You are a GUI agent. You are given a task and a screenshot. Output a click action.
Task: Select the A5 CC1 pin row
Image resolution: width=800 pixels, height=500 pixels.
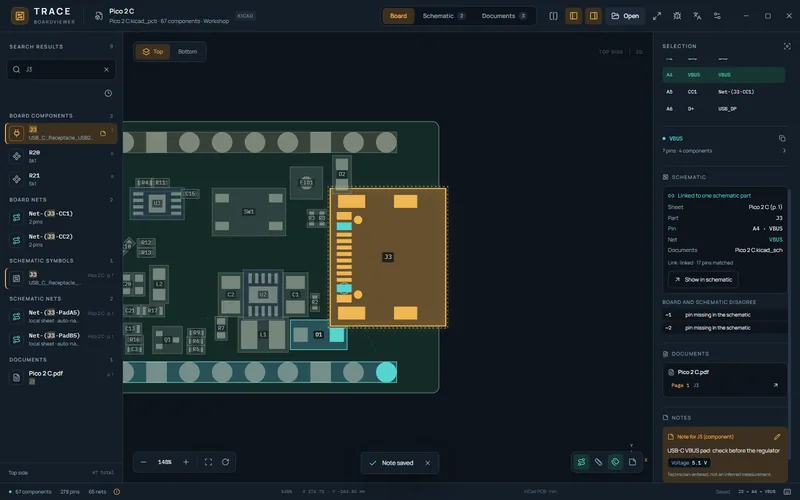[x=723, y=92]
